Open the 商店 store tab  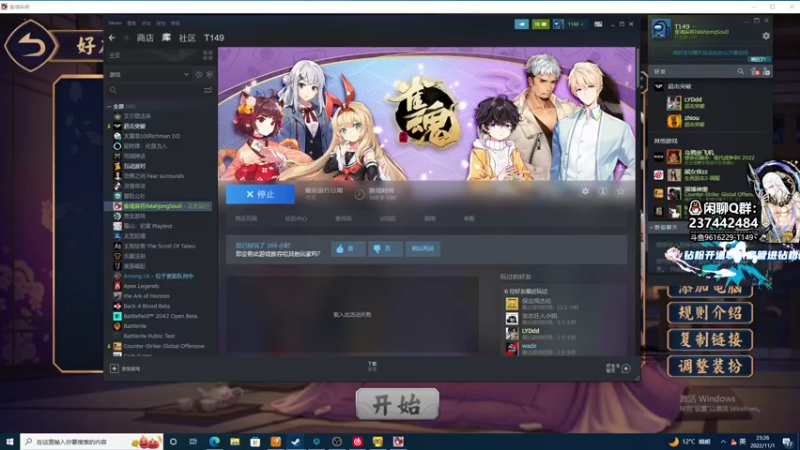pyautogui.click(x=145, y=38)
